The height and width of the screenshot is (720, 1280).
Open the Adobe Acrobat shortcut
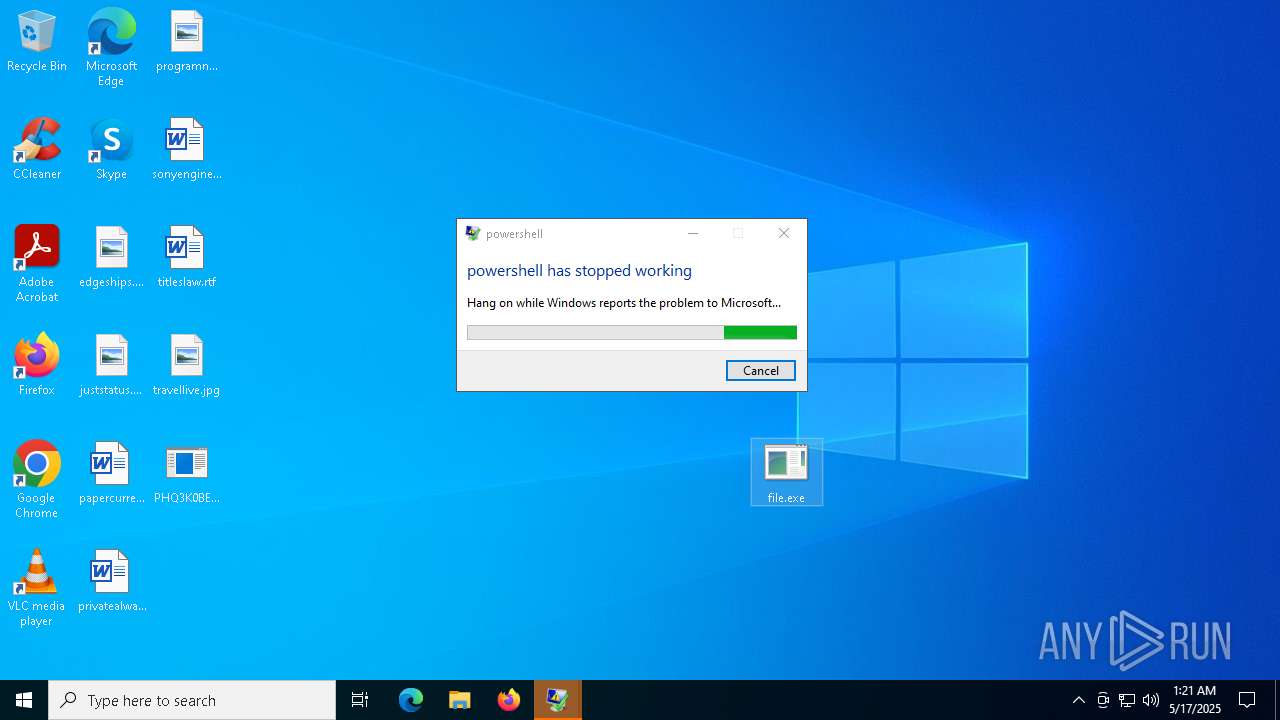click(x=37, y=264)
